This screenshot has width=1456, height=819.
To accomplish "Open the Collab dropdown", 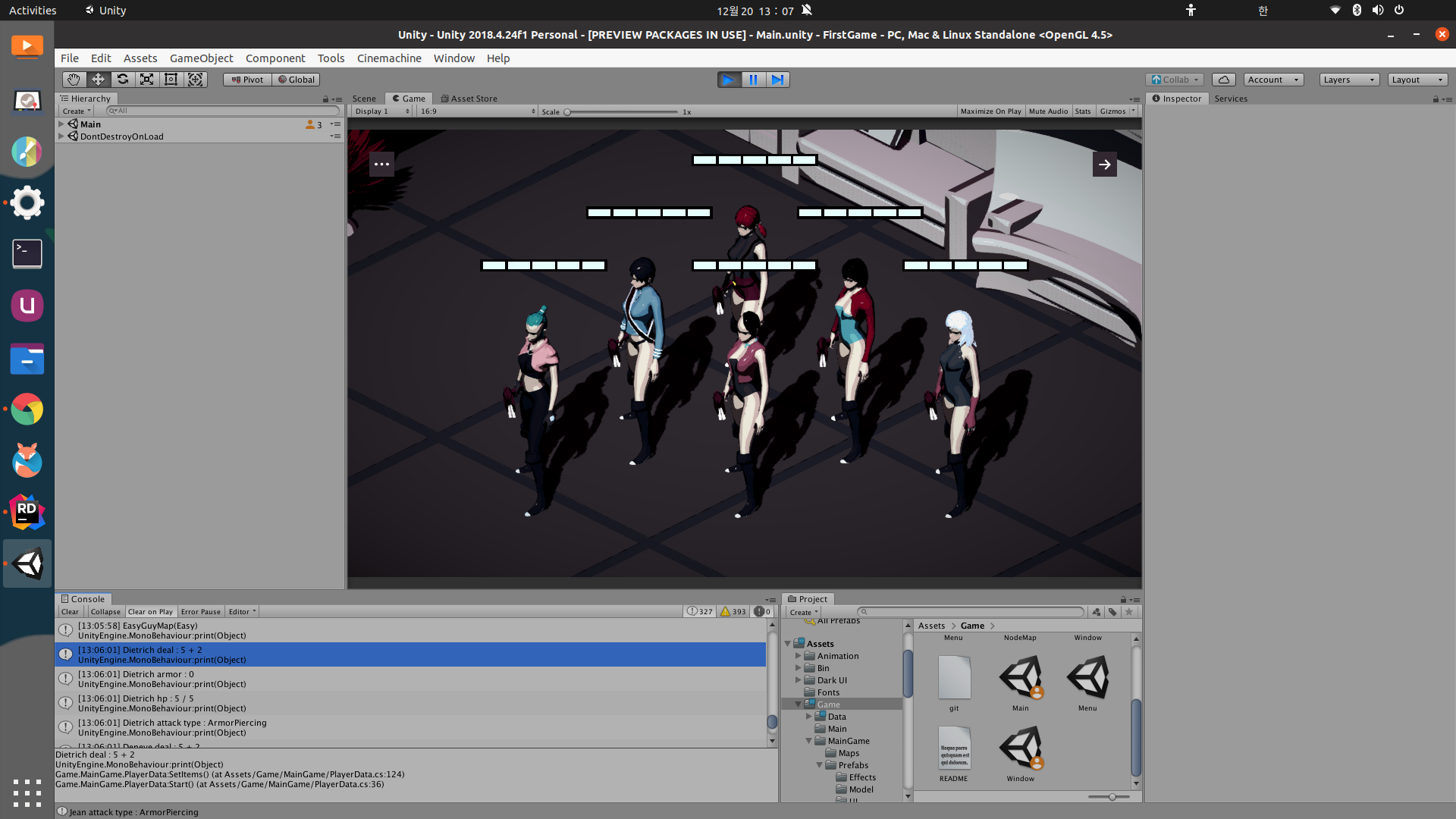I will pyautogui.click(x=1175, y=80).
